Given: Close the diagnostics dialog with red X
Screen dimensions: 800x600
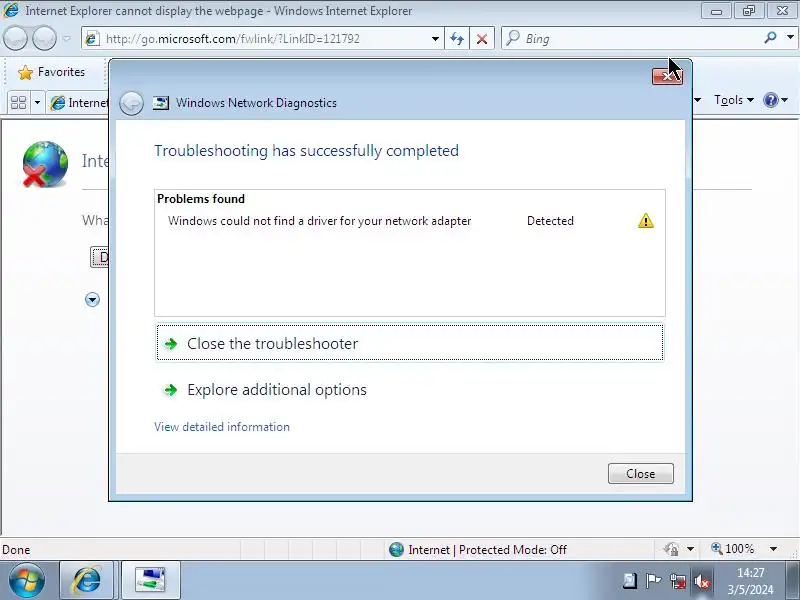Looking at the screenshot, I should click(667, 77).
